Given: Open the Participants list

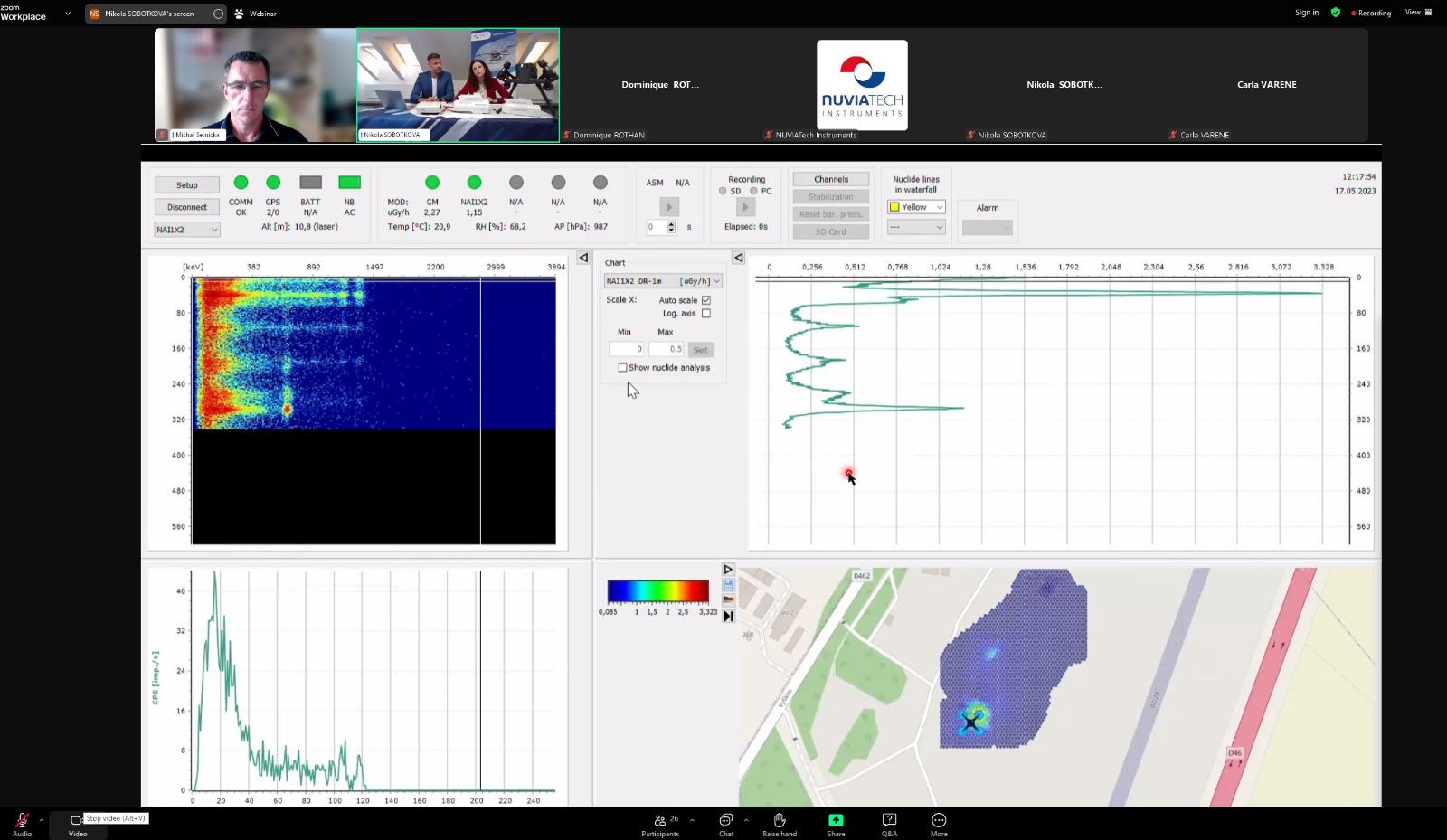Looking at the screenshot, I should pyautogui.click(x=660, y=824).
